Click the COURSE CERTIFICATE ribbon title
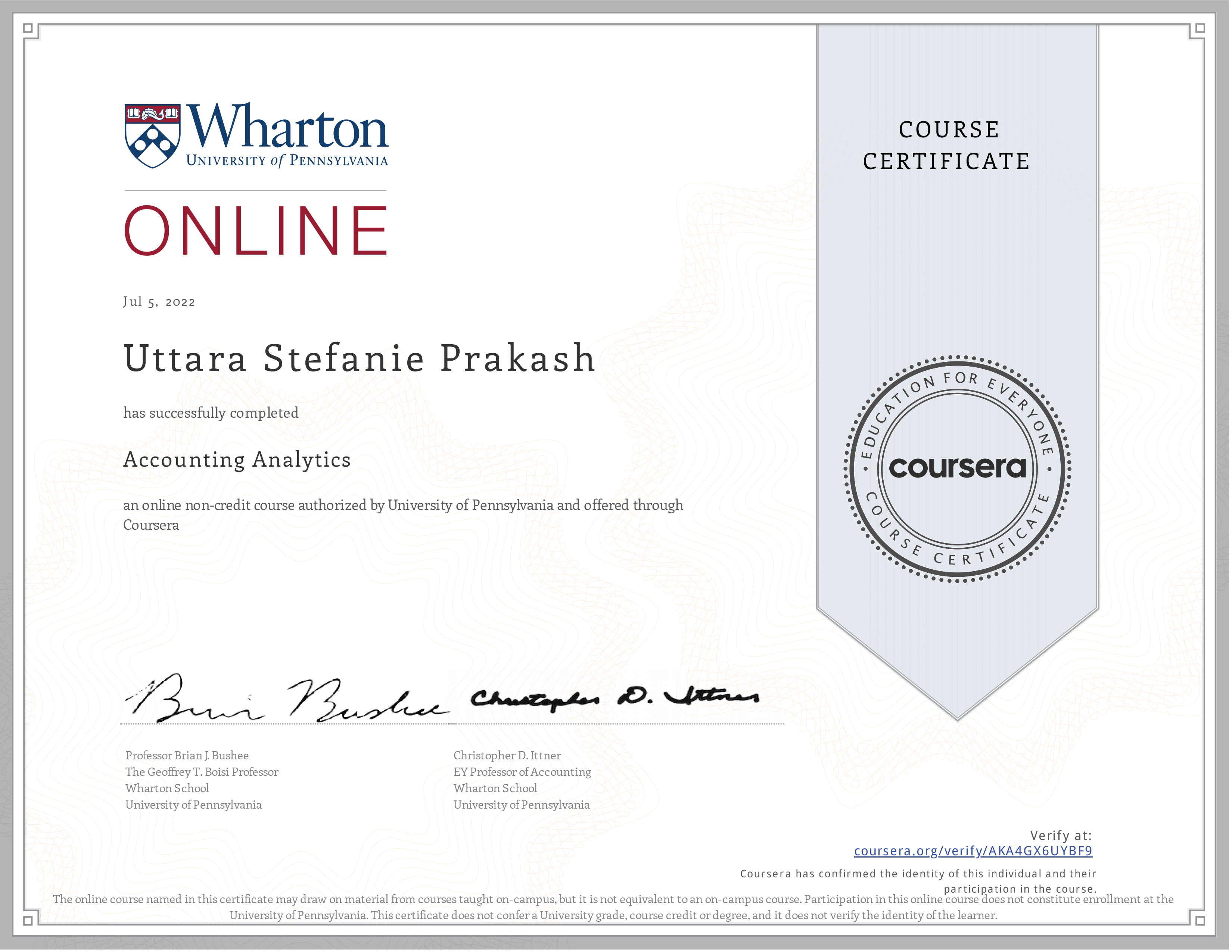1232x952 pixels. coord(948,146)
